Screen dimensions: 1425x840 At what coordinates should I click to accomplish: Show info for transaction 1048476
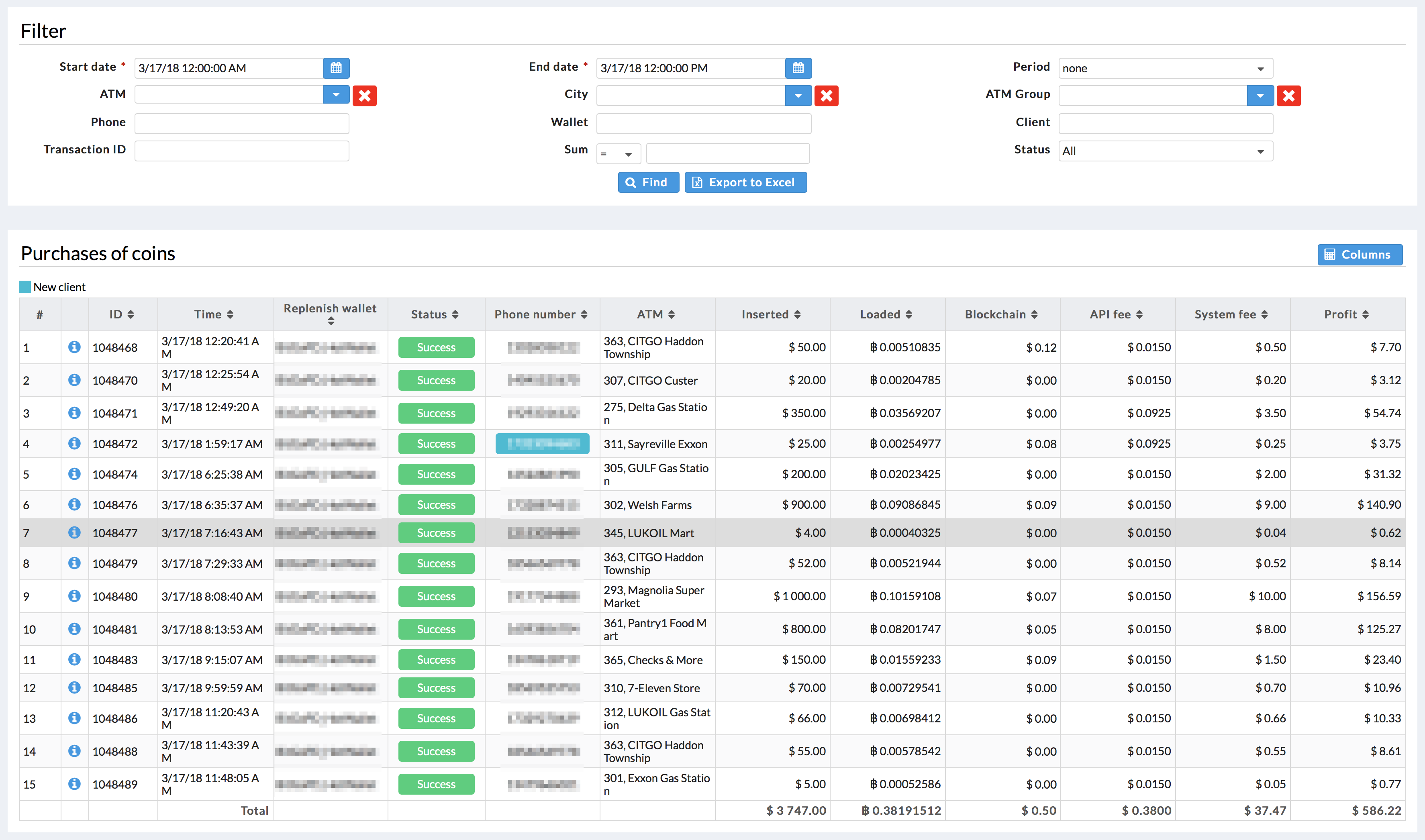point(74,504)
